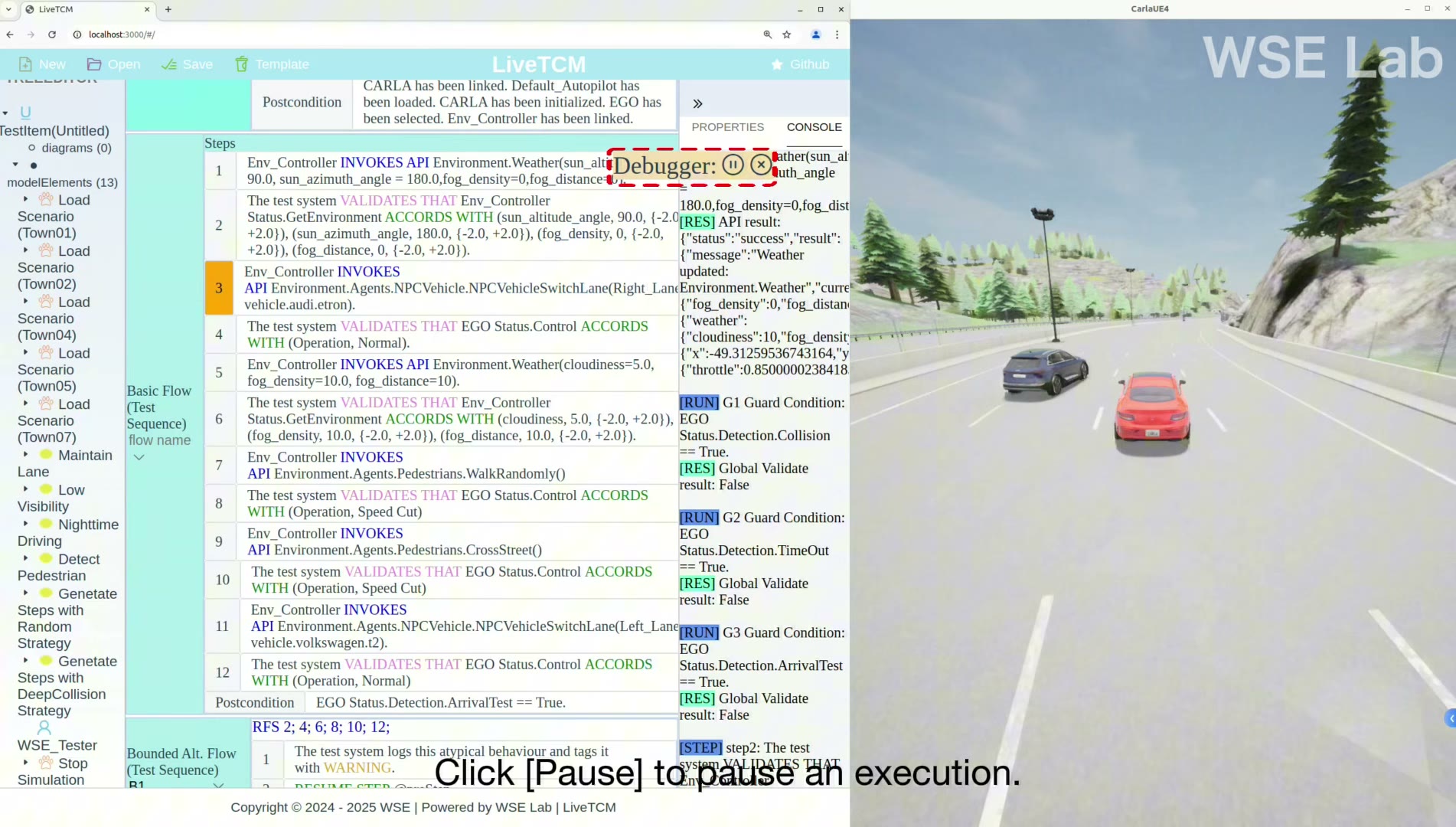Click the TestItem U model icon
Image resolution: width=1456 pixels, height=827 pixels.
[25, 113]
